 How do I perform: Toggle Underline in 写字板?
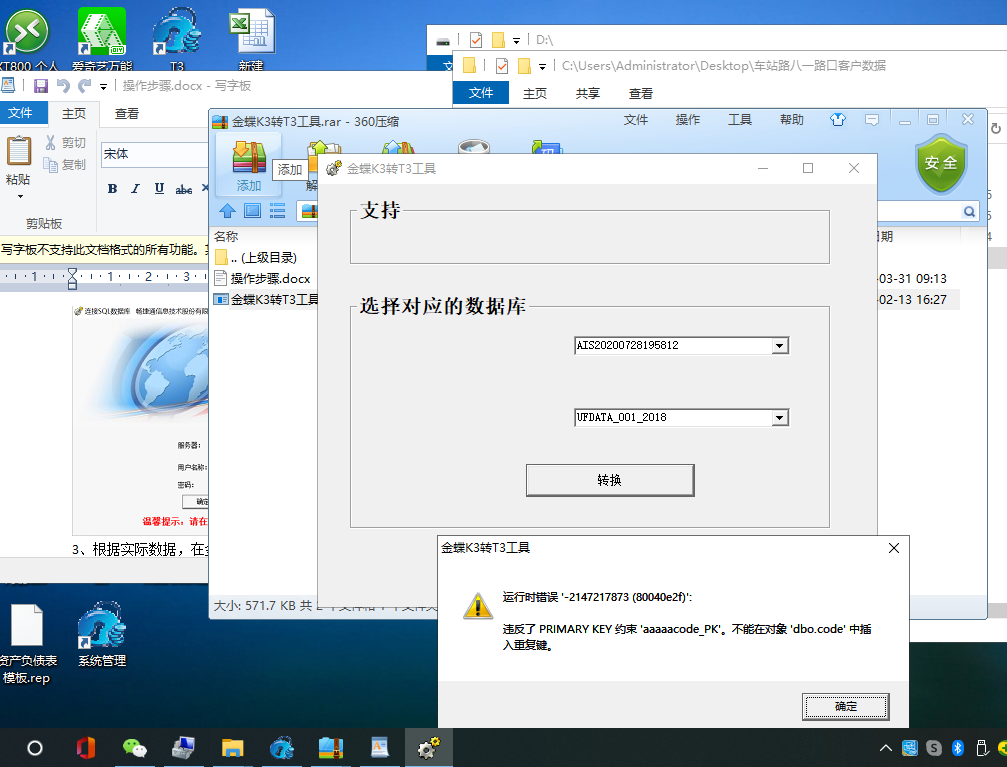[159, 188]
